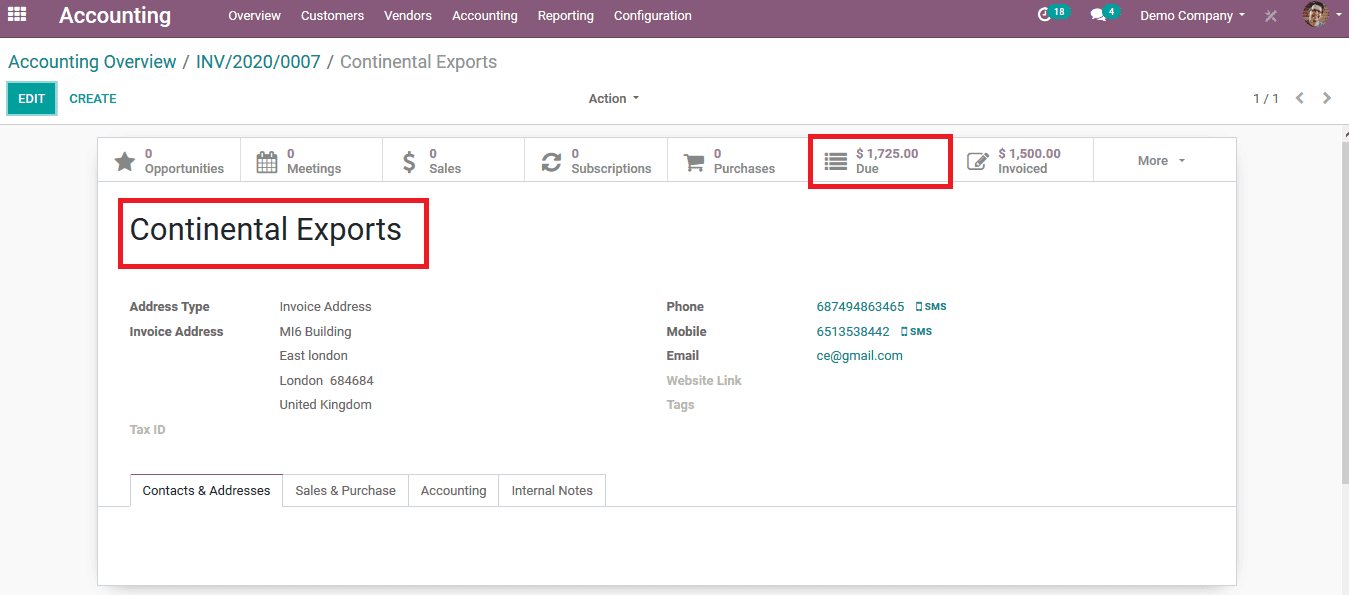Open the Overview menu
The image size is (1349, 595).
254,15
